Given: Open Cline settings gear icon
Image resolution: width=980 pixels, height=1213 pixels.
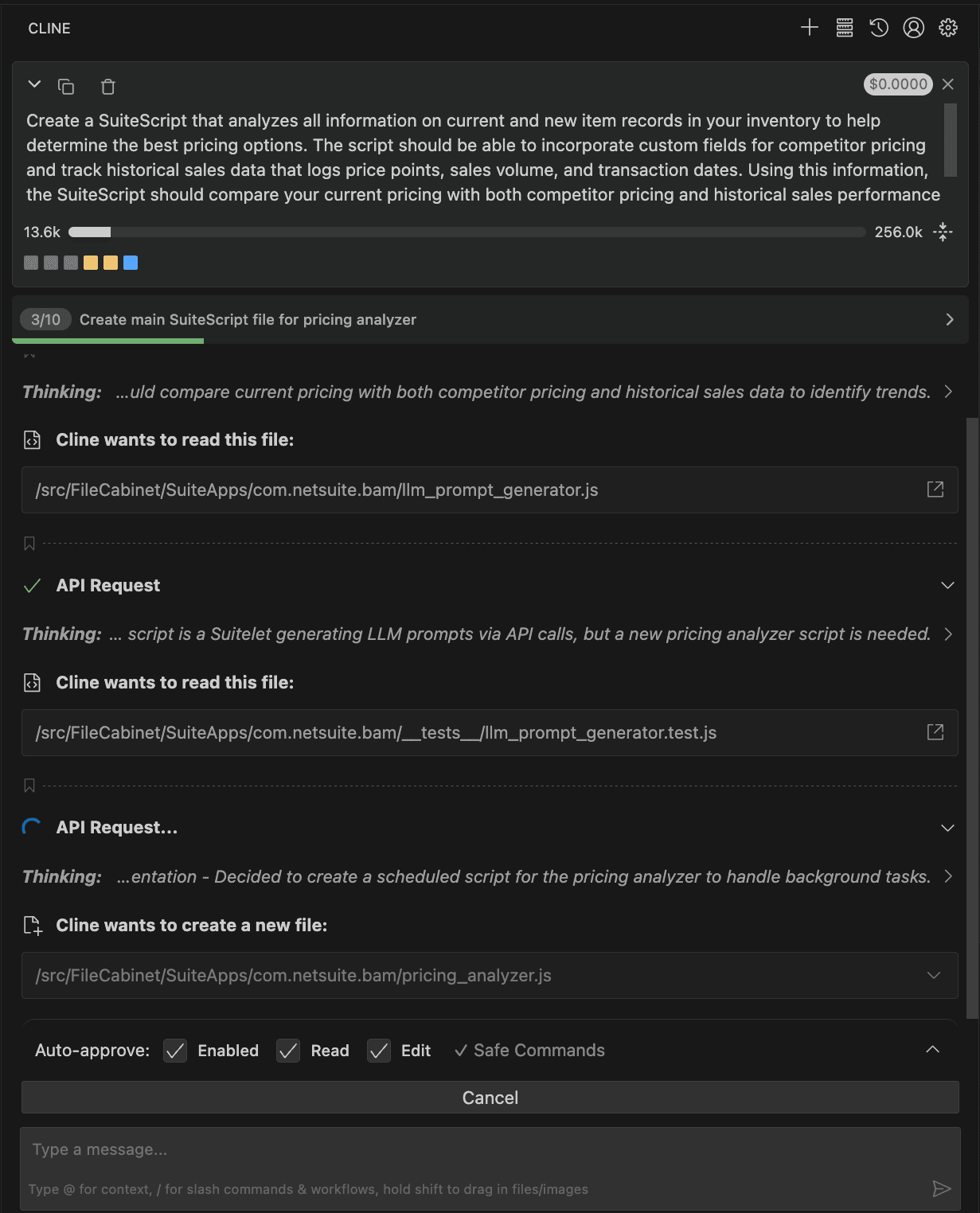Looking at the screenshot, I should click(x=947, y=28).
